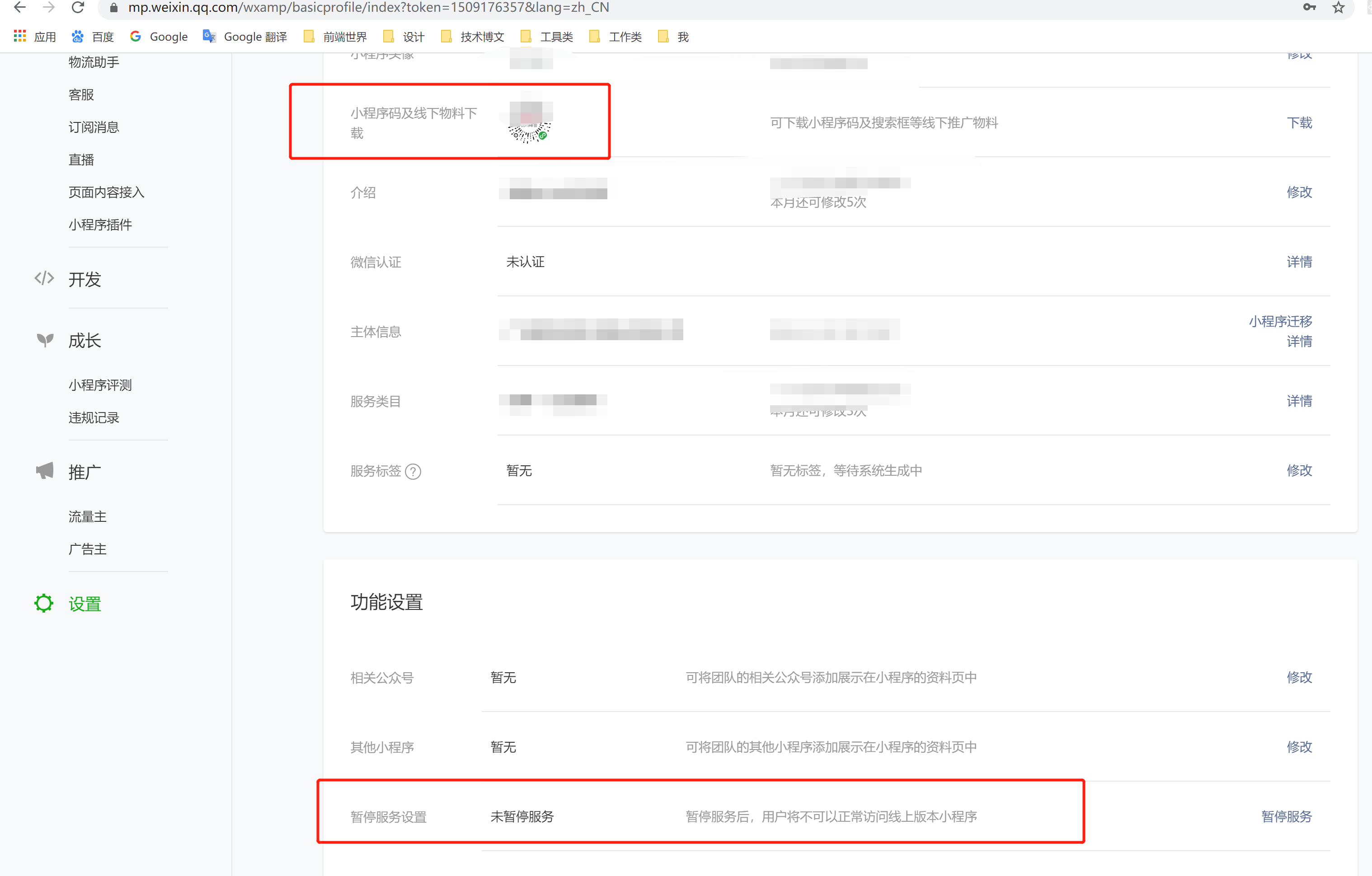This screenshot has width=1372, height=876.
Task: Select 小程序插件 in the sidebar menu
Action: click(100, 225)
